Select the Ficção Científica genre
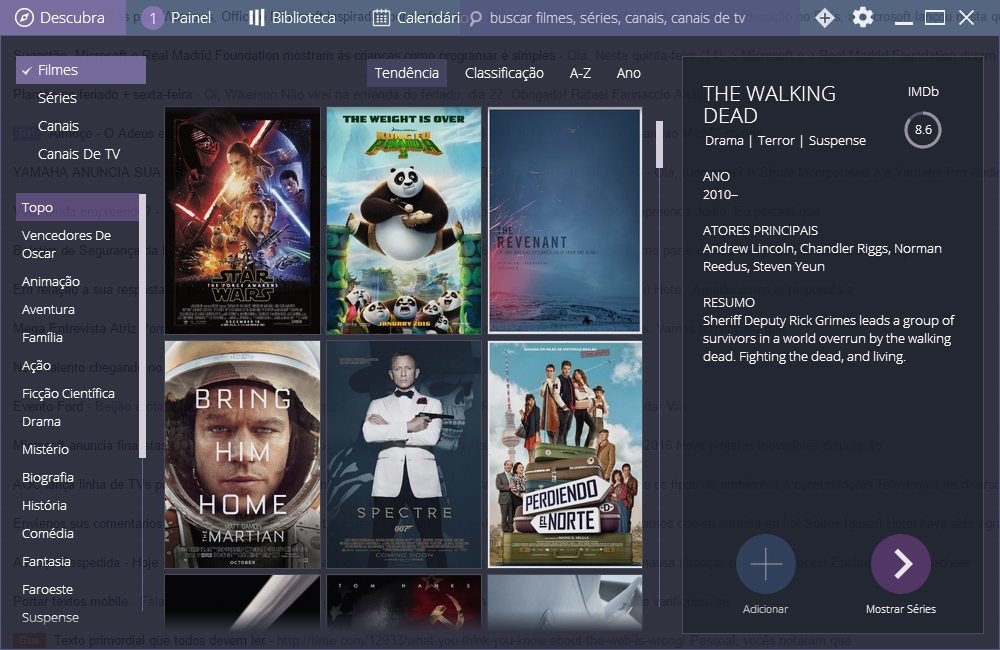1000x650 pixels. coord(68,393)
